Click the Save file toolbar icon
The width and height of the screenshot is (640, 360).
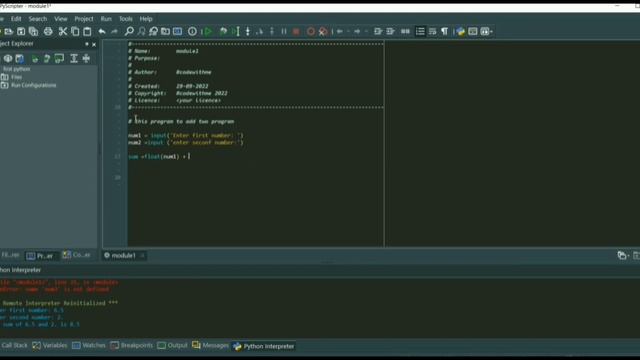point(21,31)
